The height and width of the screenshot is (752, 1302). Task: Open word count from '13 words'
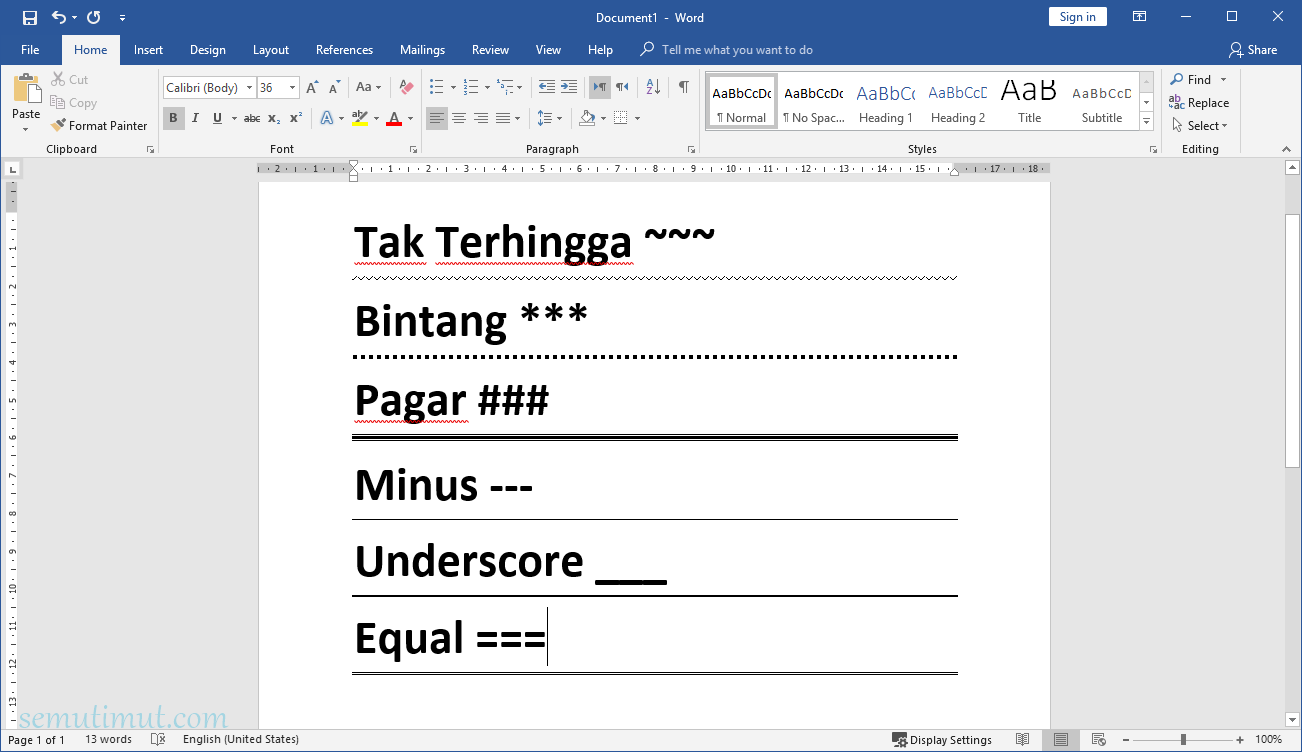tap(108, 740)
